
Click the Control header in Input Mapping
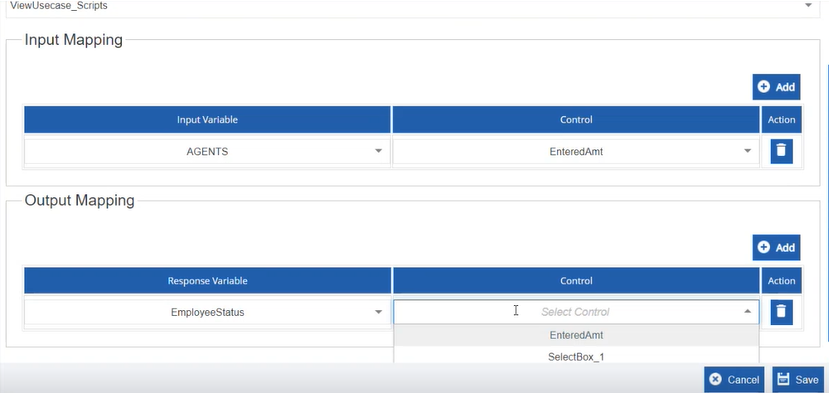point(576,120)
